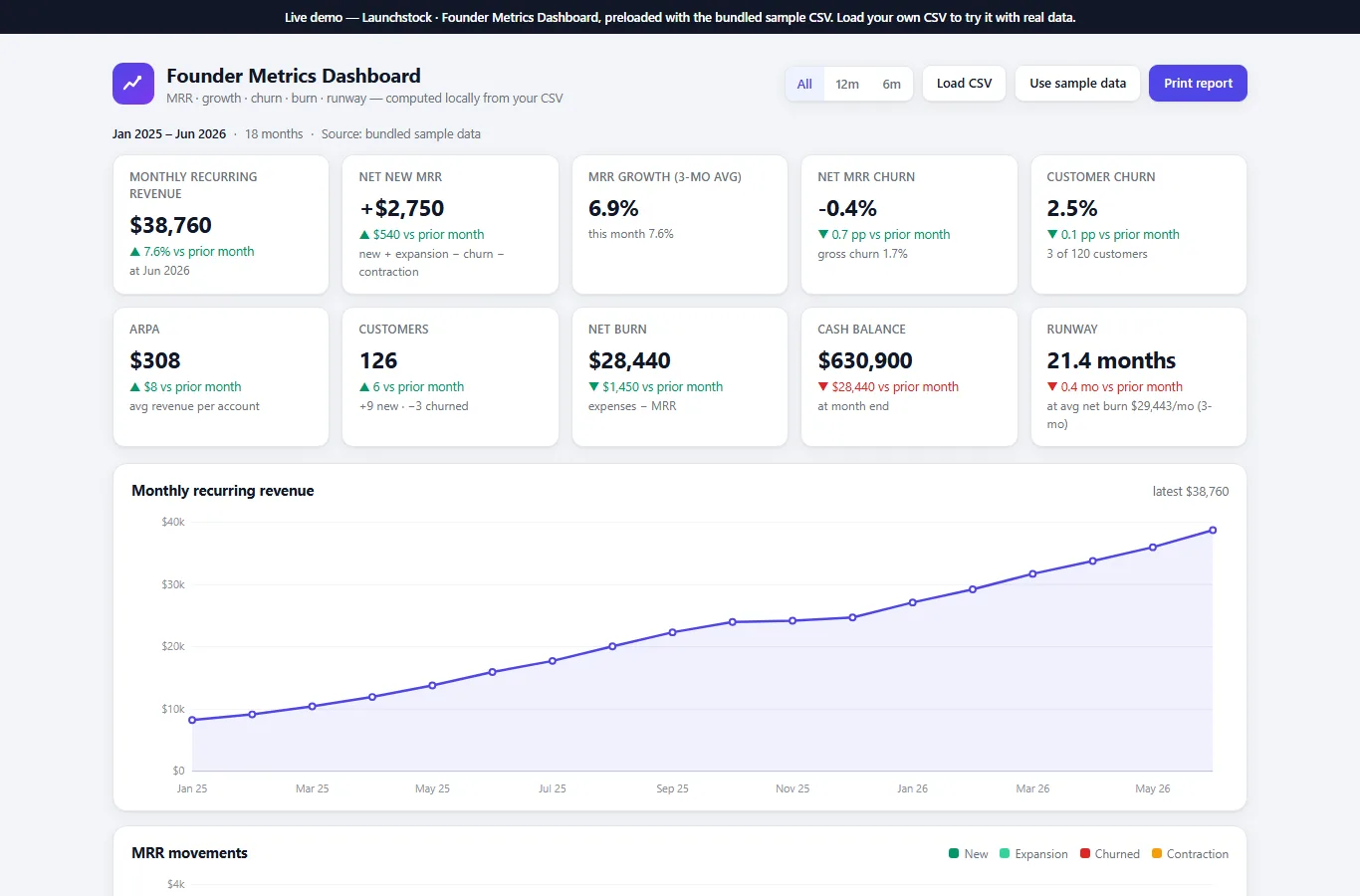This screenshot has width=1360, height=896.
Task: Click the Churned legend red swatch
Action: [x=1085, y=853]
